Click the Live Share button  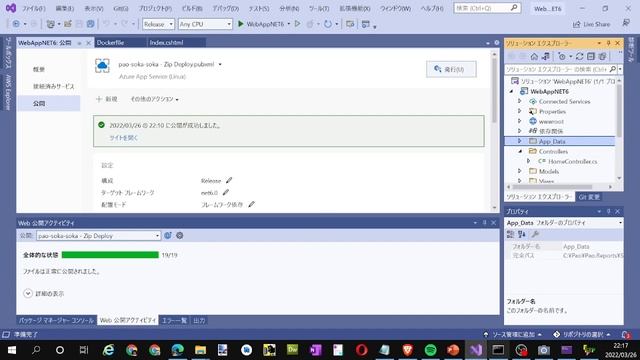[x=591, y=24]
